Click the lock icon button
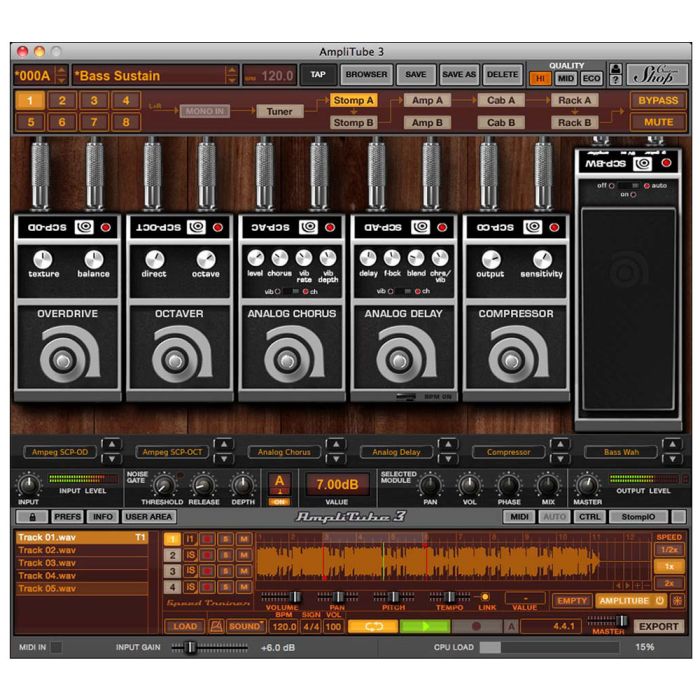Image resolution: width=700 pixels, height=700 pixels. 32,517
